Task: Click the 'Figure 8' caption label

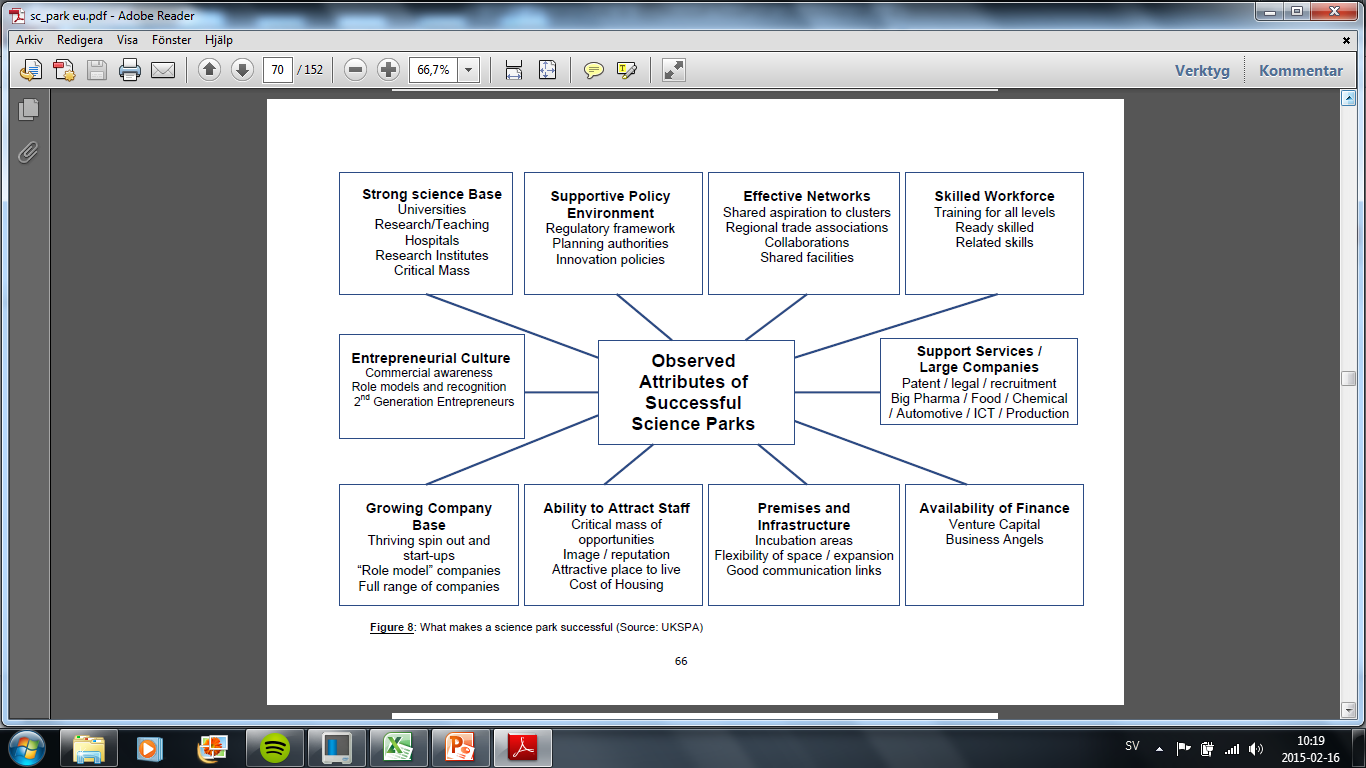Action: point(392,628)
